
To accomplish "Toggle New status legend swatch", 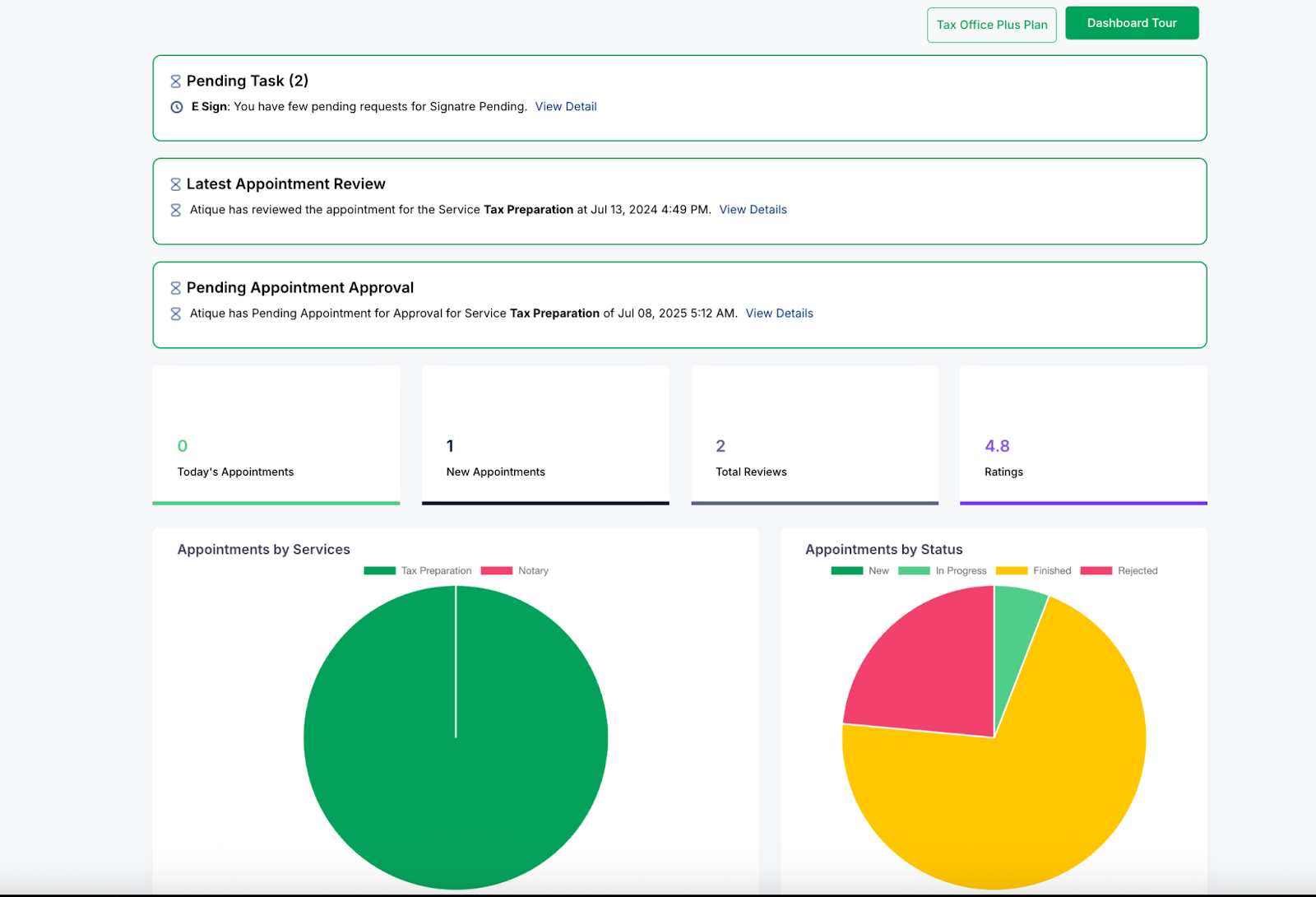I will tap(847, 570).
